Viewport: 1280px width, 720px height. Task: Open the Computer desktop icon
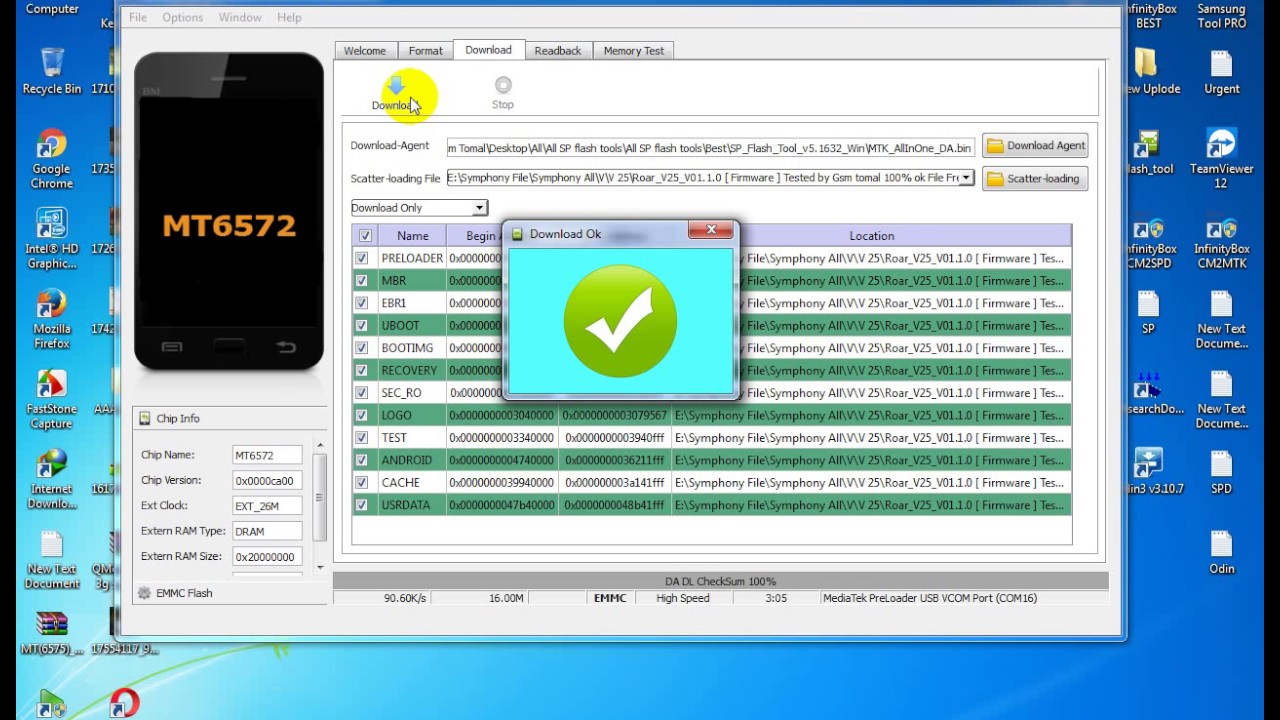point(52,9)
